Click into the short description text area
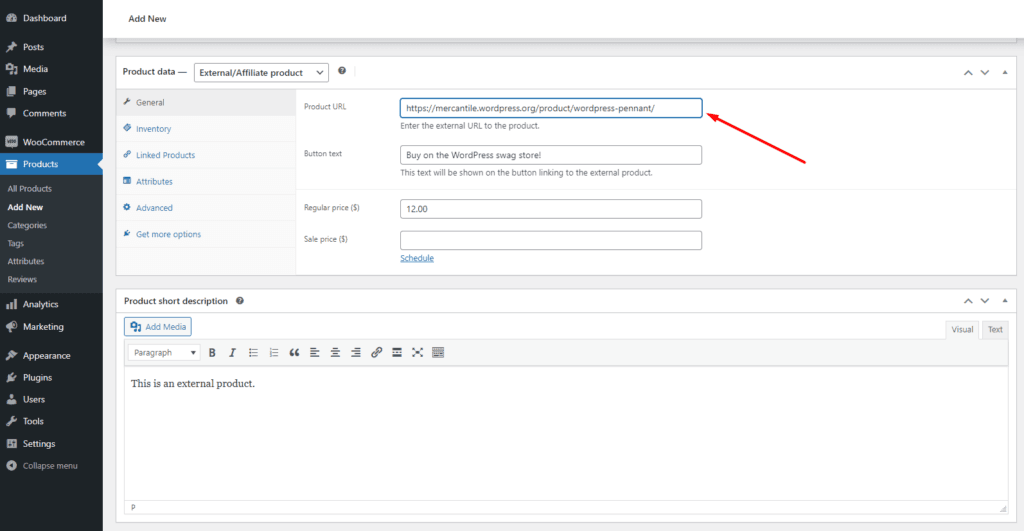 pyautogui.click(x=566, y=434)
